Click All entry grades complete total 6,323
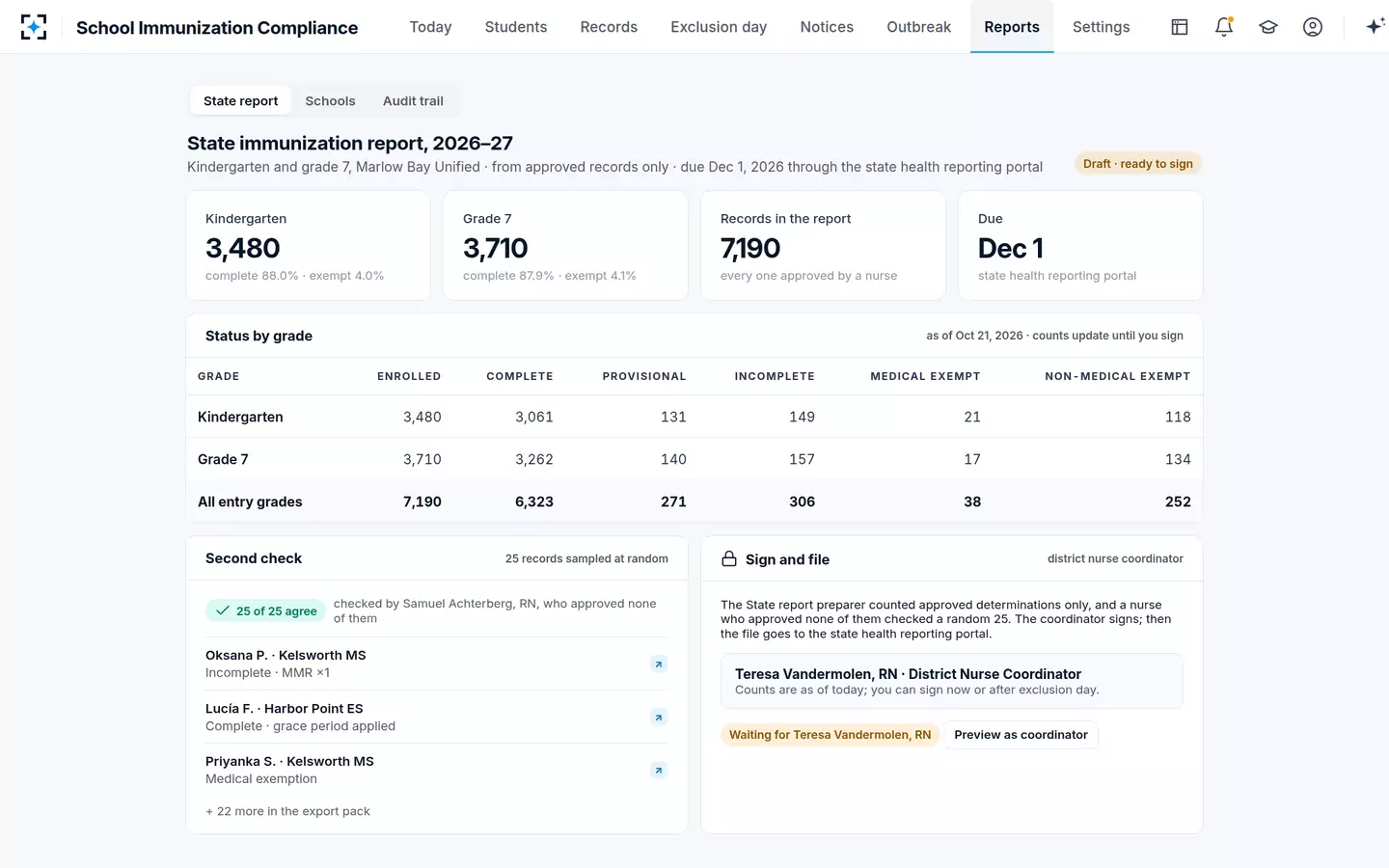The image size is (1389, 868). [x=534, y=502]
